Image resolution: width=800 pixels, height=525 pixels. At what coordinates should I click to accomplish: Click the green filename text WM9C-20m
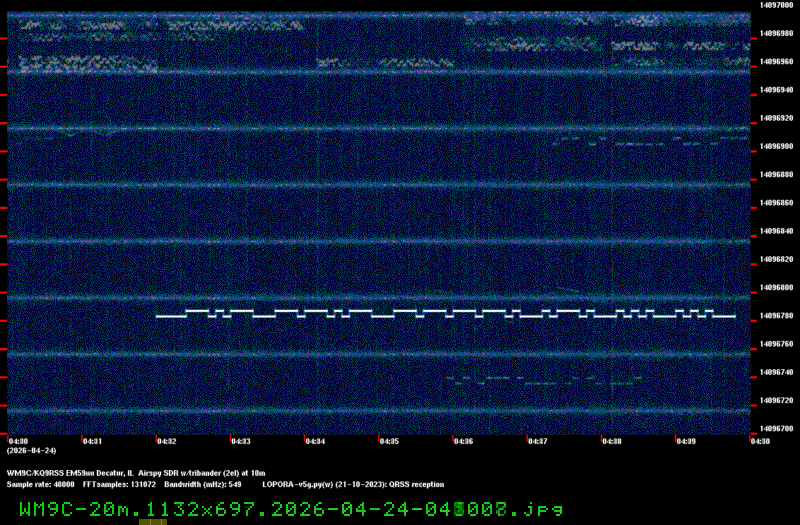point(78,508)
